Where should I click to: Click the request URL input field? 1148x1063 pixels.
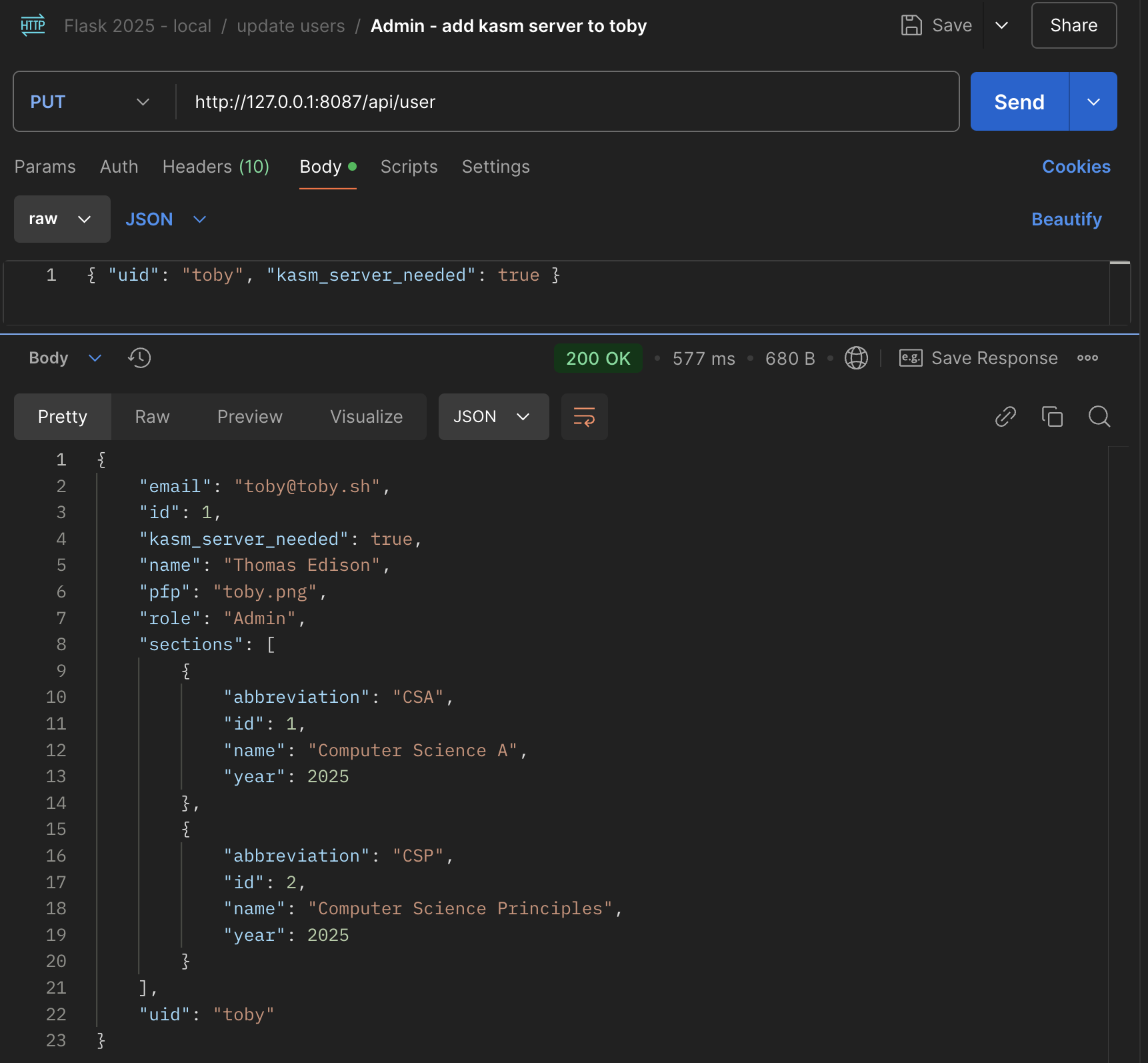[567, 102]
